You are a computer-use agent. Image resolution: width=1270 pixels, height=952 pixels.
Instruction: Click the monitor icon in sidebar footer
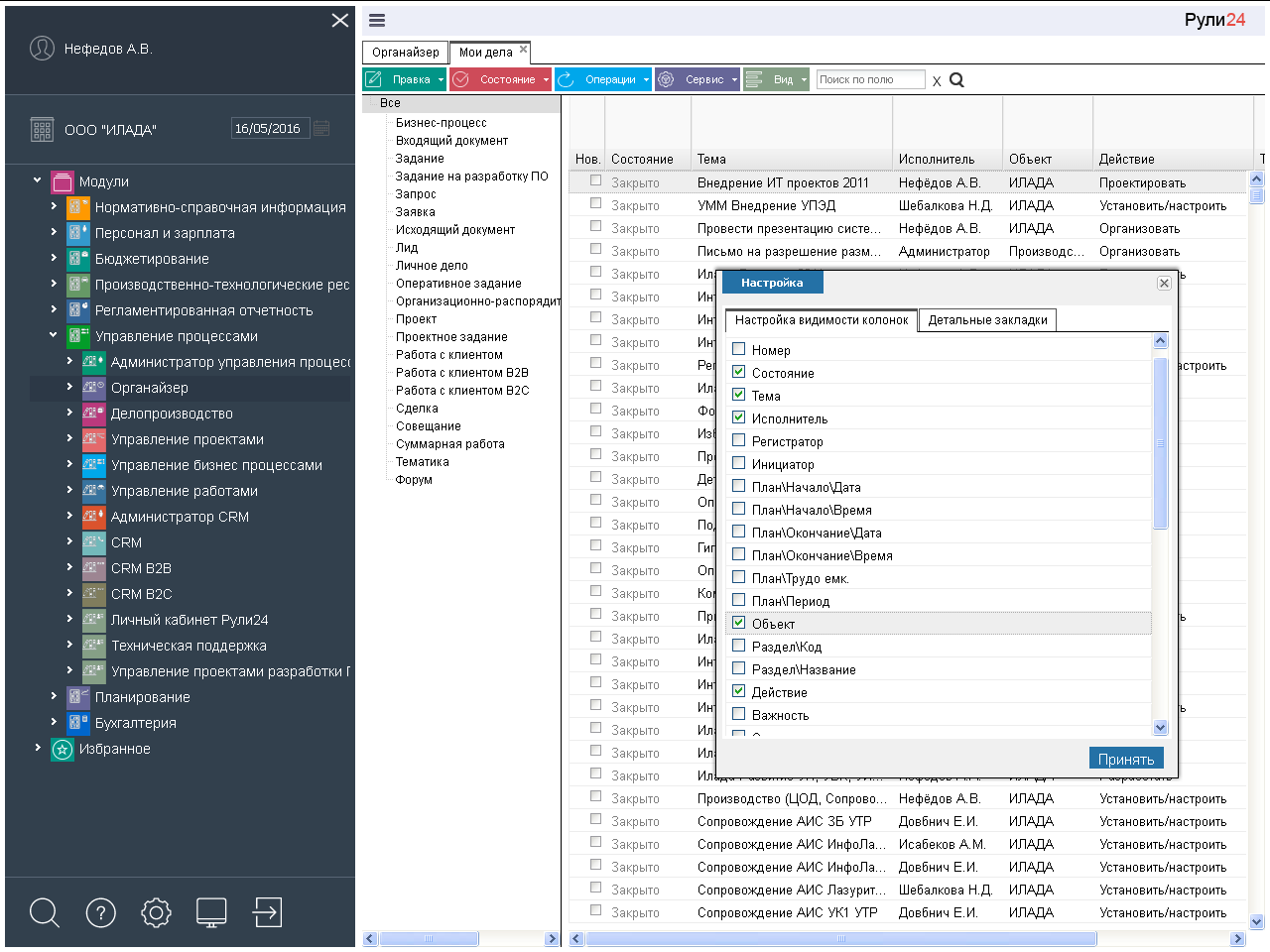click(211, 912)
